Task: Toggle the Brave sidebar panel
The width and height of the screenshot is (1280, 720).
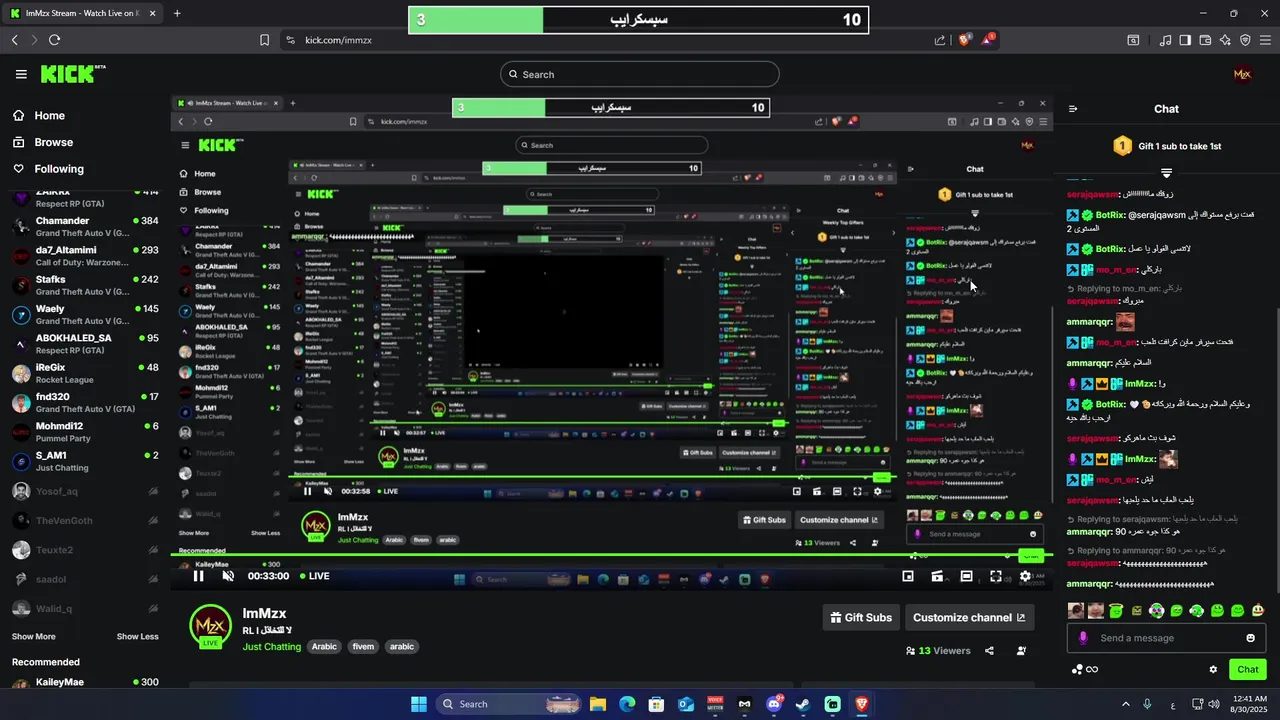Action: click(1185, 40)
